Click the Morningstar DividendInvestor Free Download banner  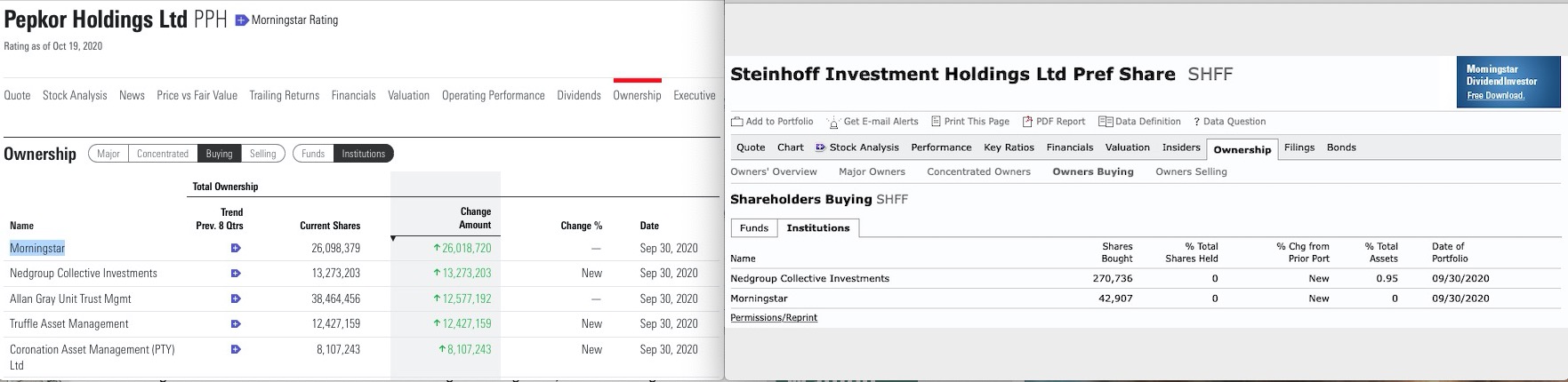pyautogui.click(x=1508, y=83)
